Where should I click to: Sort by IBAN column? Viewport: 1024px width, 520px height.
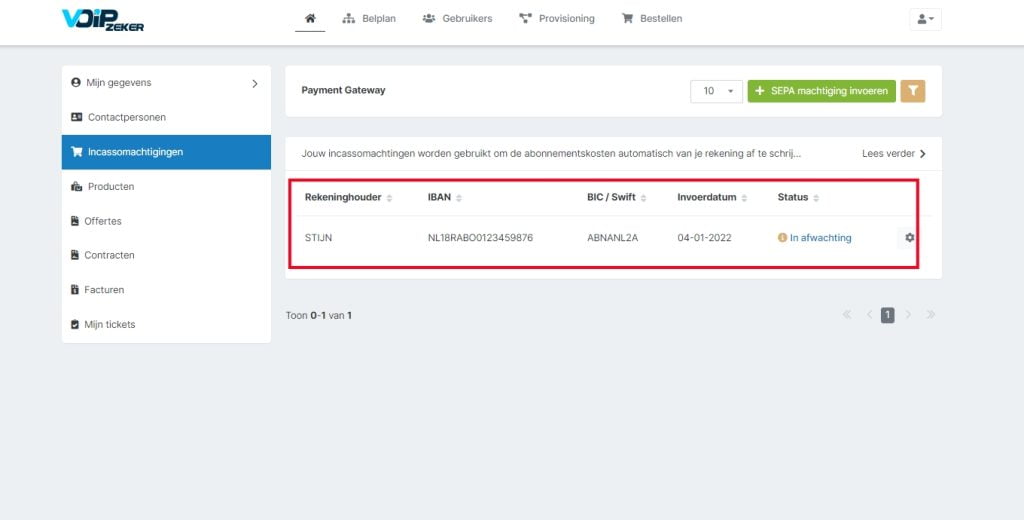445,197
